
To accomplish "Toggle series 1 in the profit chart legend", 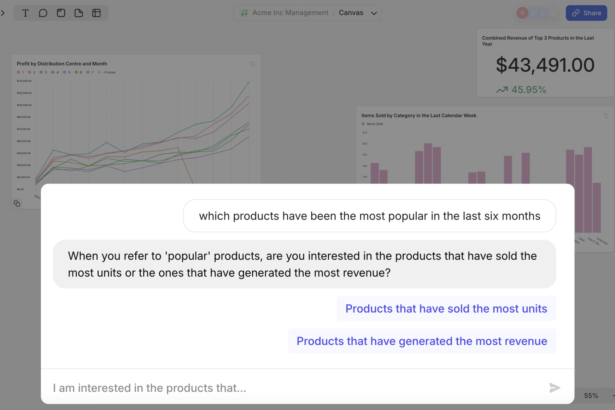I will (x=20, y=73).
